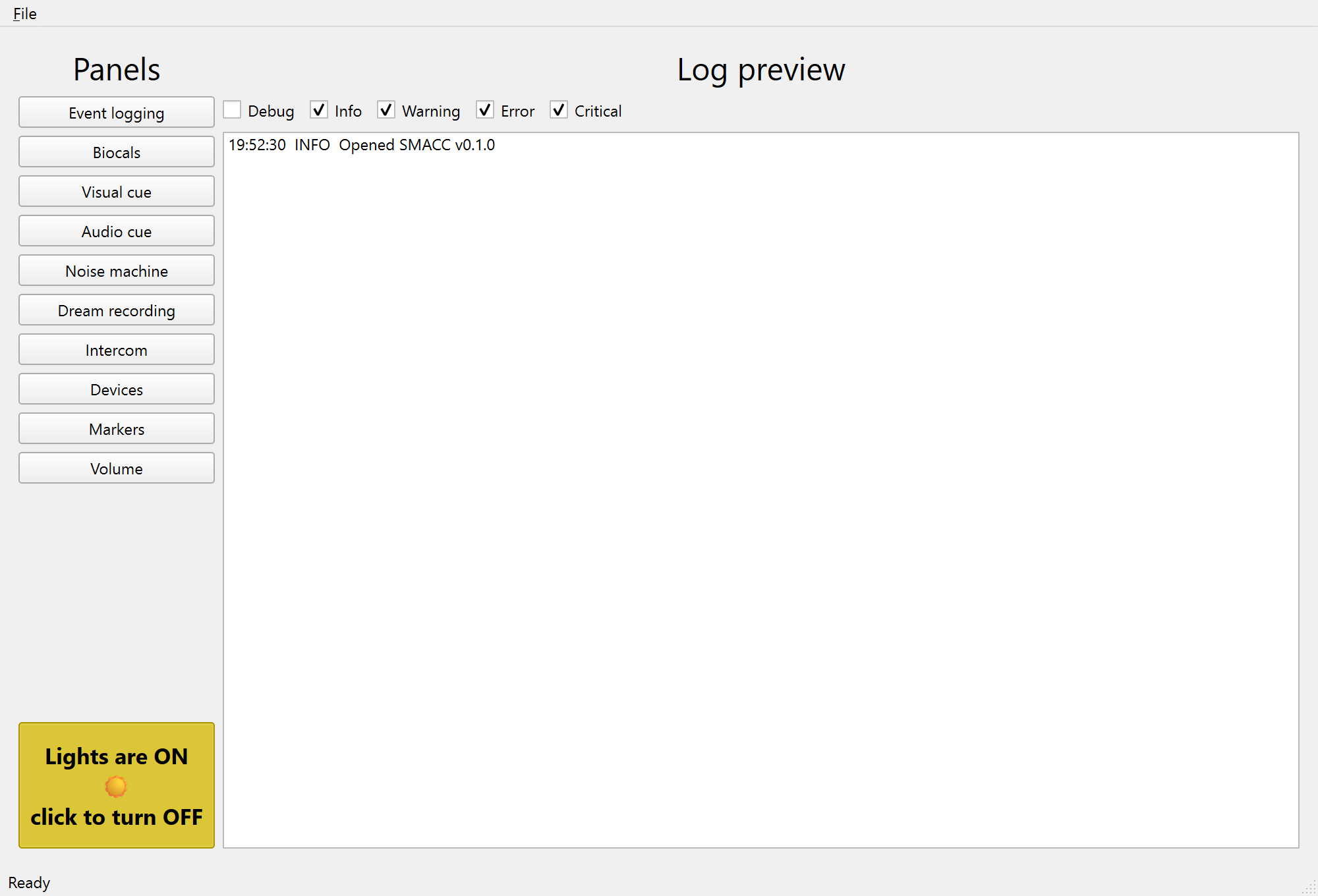Click the Ready status bar text

pyautogui.click(x=29, y=883)
